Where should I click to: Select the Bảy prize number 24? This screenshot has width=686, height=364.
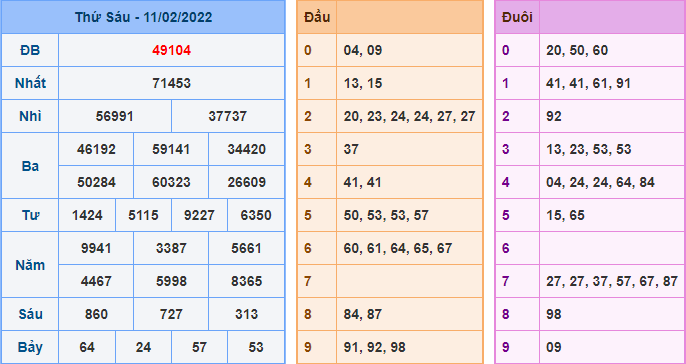coord(143,347)
